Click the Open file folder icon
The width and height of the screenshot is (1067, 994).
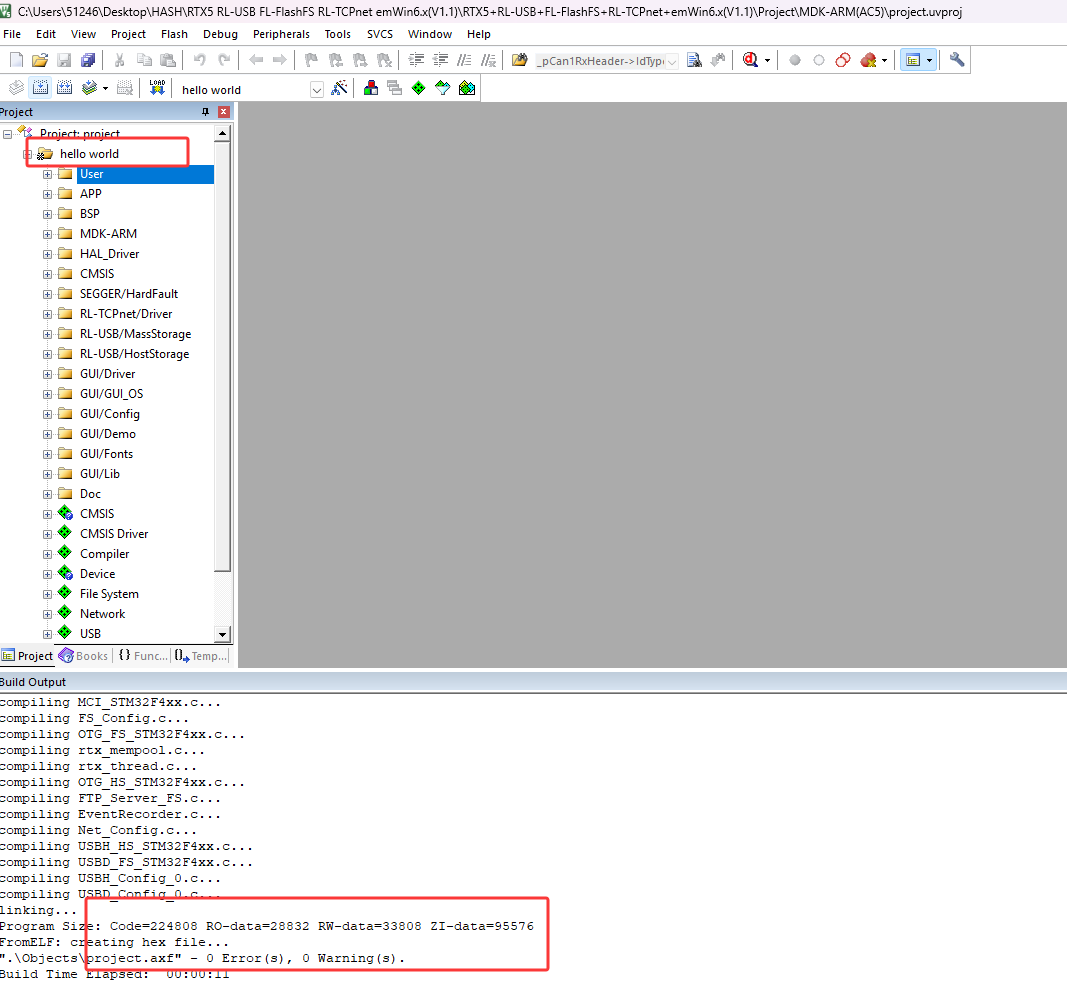40,61
